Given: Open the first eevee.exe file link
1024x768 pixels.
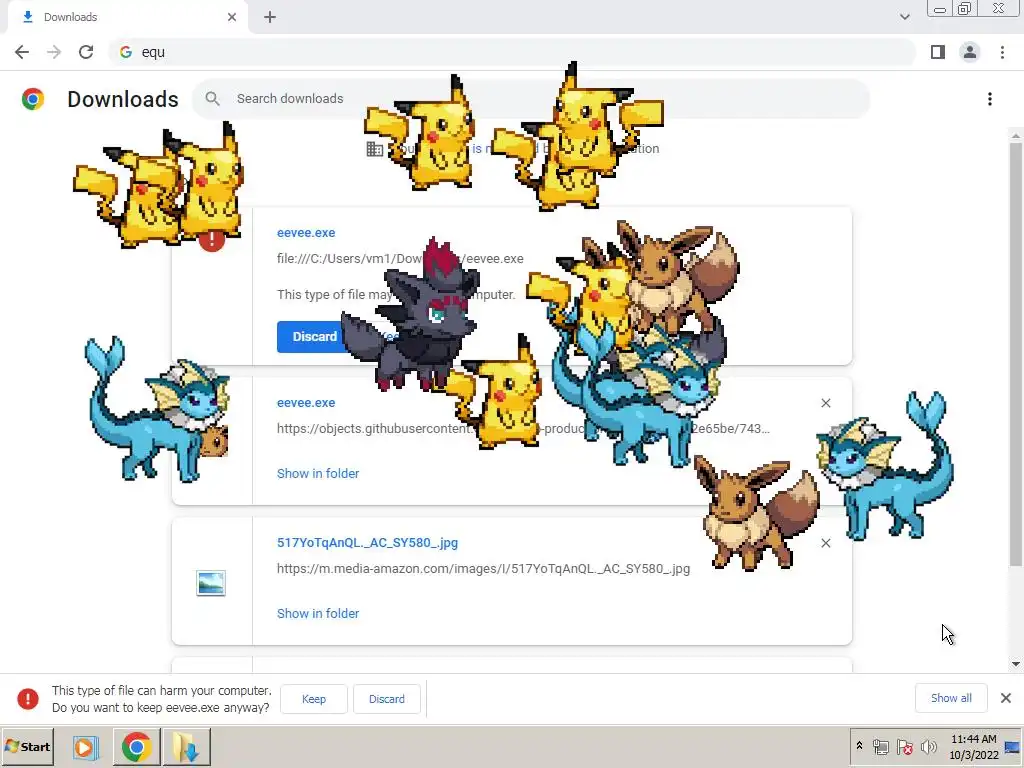Looking at the screenshot, I should pos(306,232).
